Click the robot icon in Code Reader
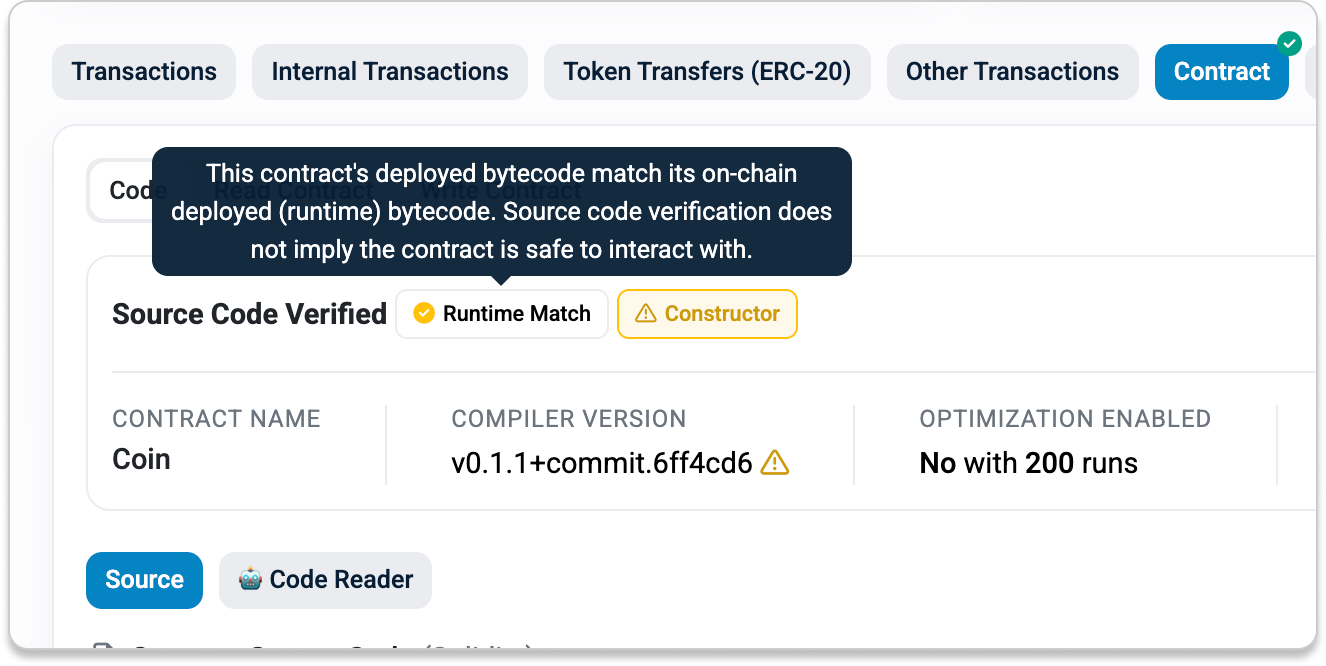This screenshot has width=1326, height=666. pyautogui.click(x=250, y=580)
